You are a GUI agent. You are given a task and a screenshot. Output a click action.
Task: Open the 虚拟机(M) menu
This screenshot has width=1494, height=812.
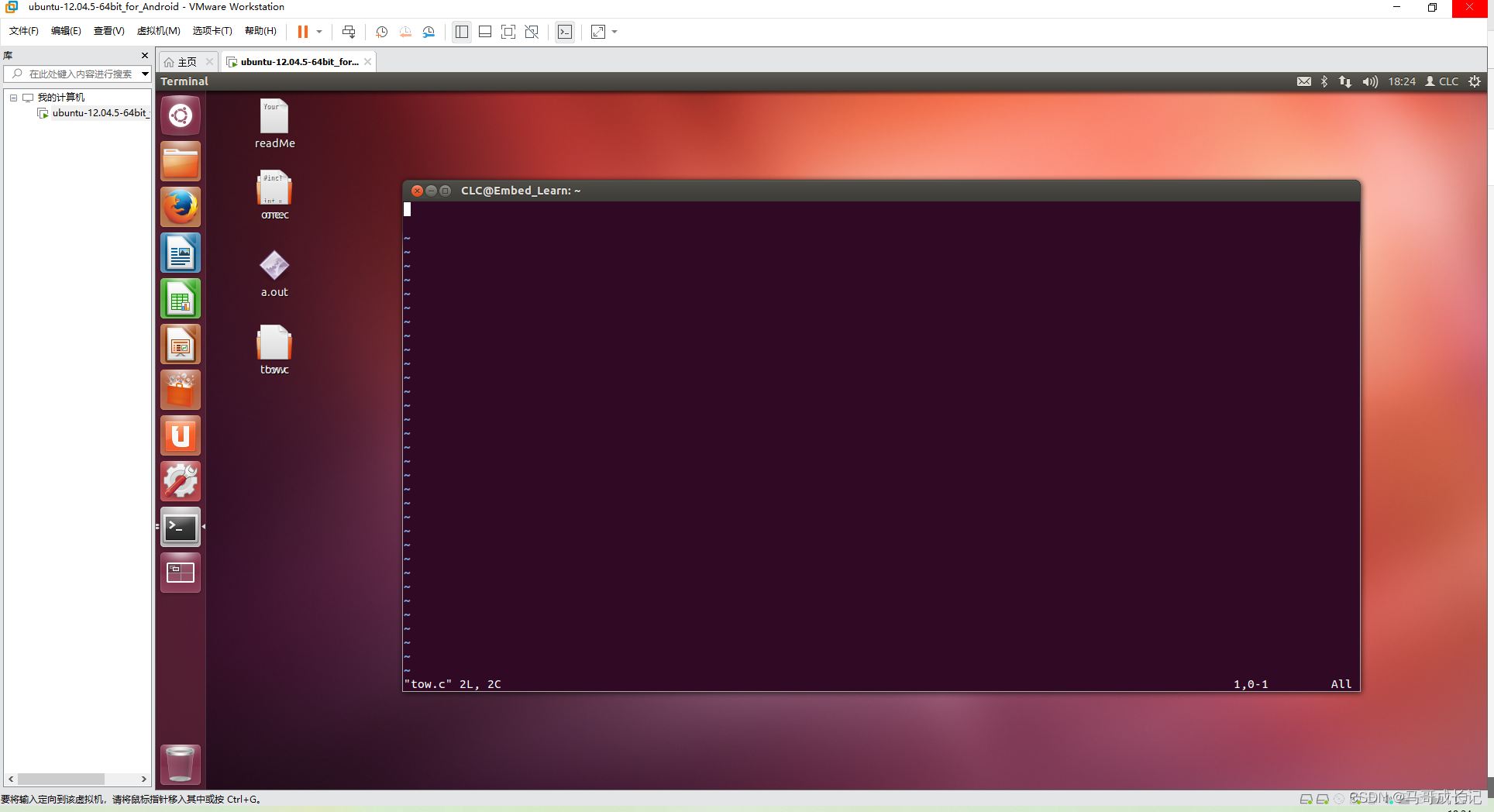(x=158, y=31)
